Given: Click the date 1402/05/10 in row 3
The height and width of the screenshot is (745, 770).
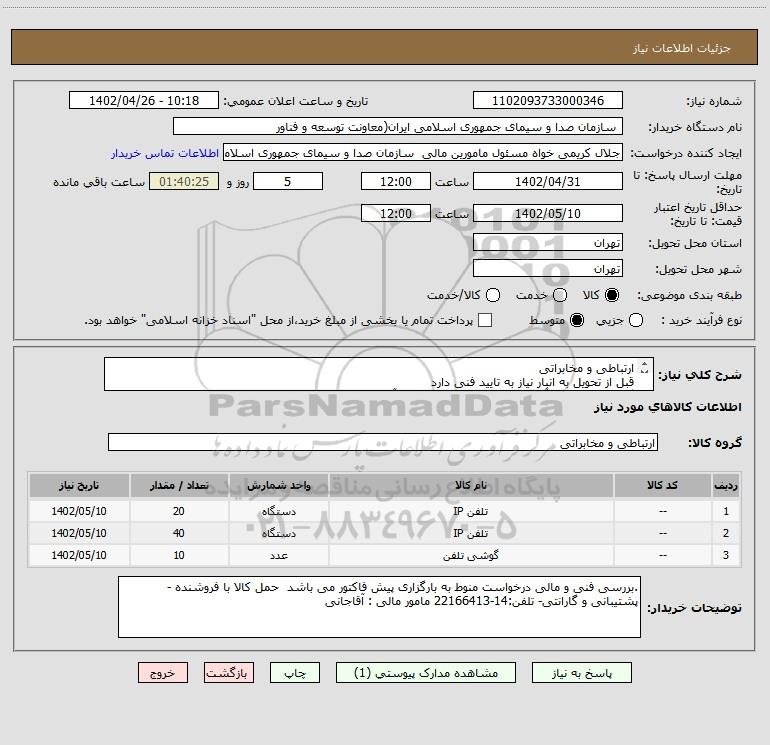Looking at the screenshot, I should pos(79,555).
